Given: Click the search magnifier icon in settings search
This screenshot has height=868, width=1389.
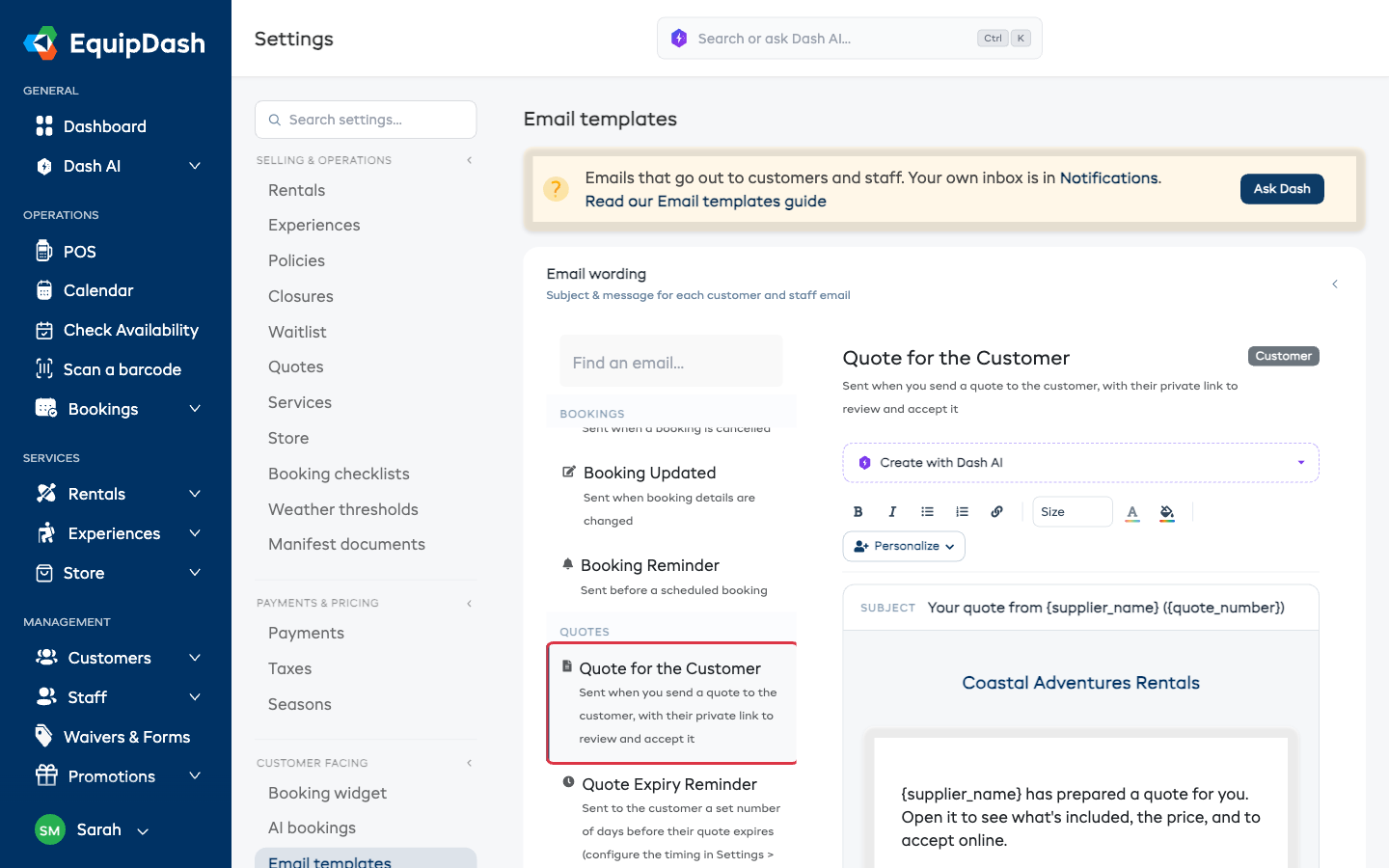Looking at the screenshot, I should coord(275,120).
